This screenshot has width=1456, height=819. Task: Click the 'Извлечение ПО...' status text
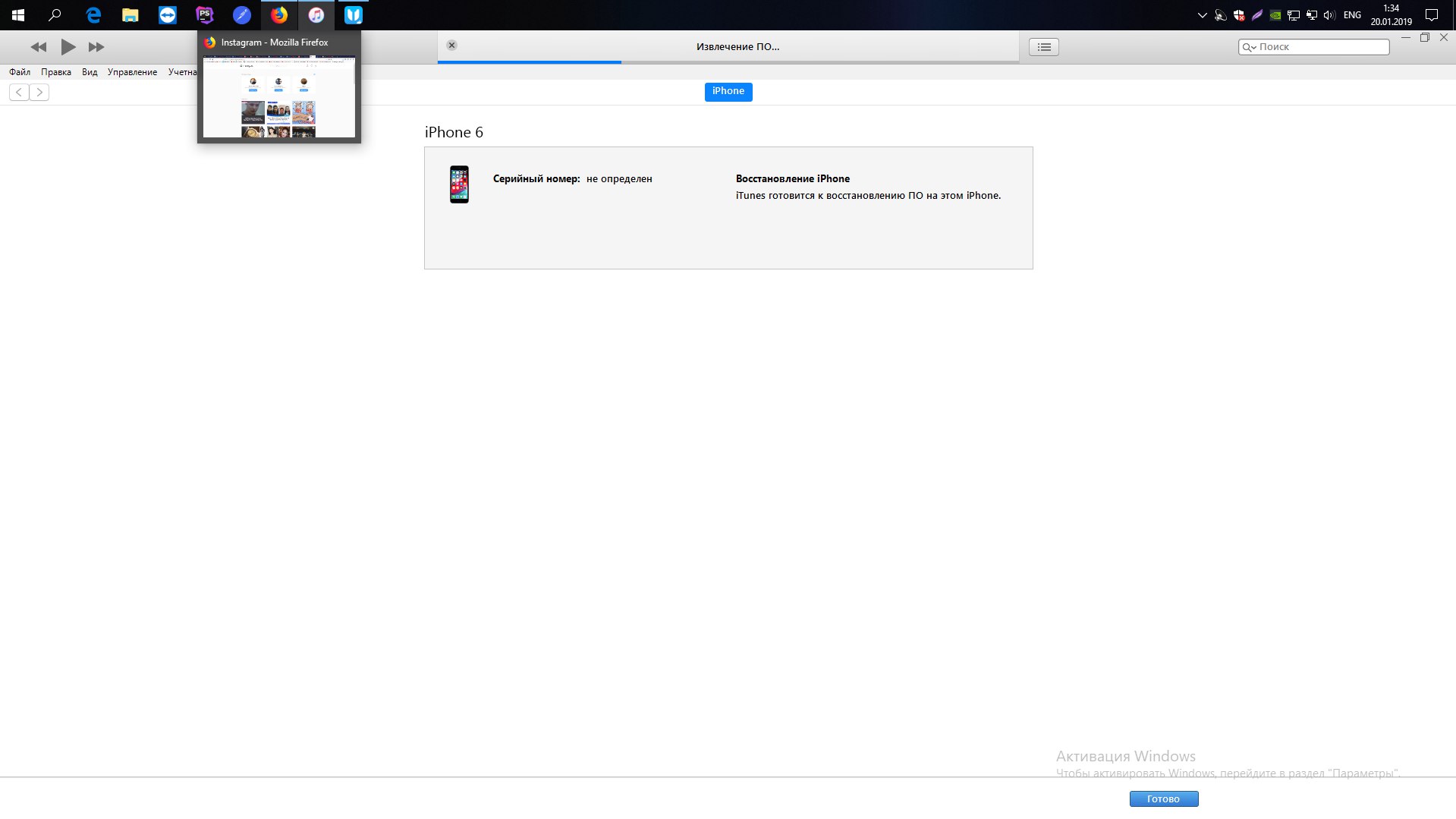click(737, 47)
